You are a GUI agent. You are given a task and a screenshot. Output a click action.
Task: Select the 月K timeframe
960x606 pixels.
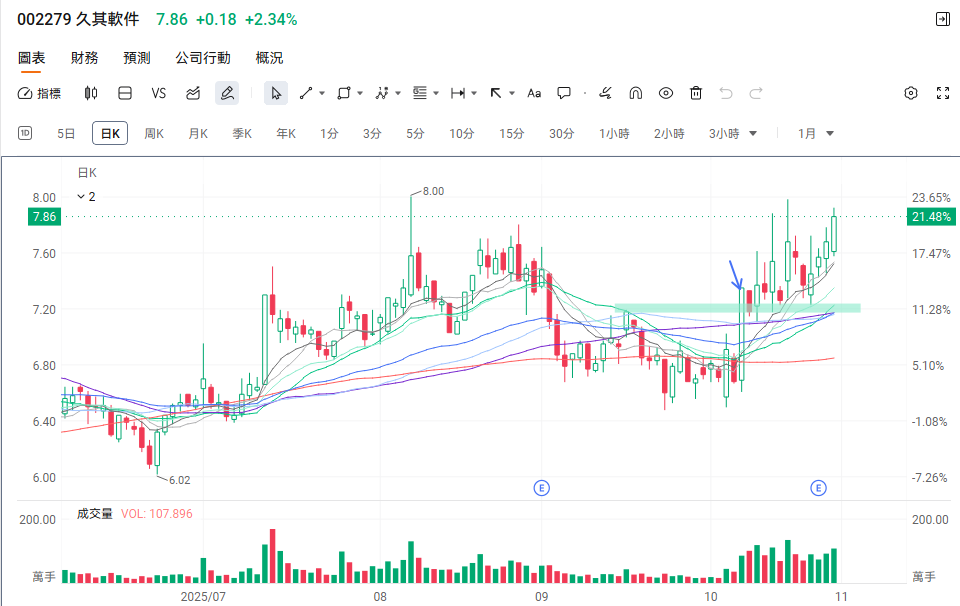tap(198, 133)
